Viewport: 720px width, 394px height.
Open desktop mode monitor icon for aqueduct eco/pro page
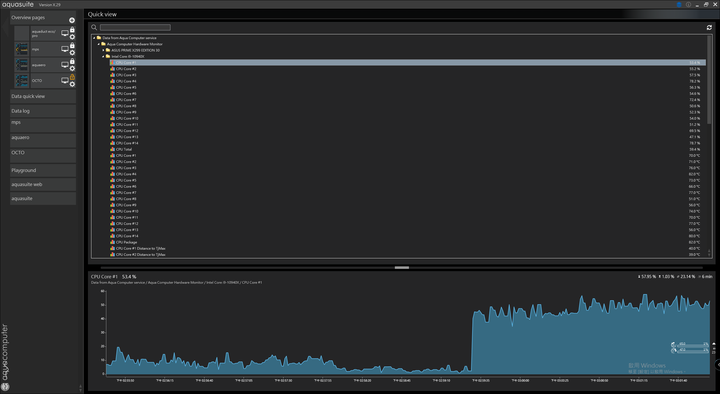[x=65, y=33]
